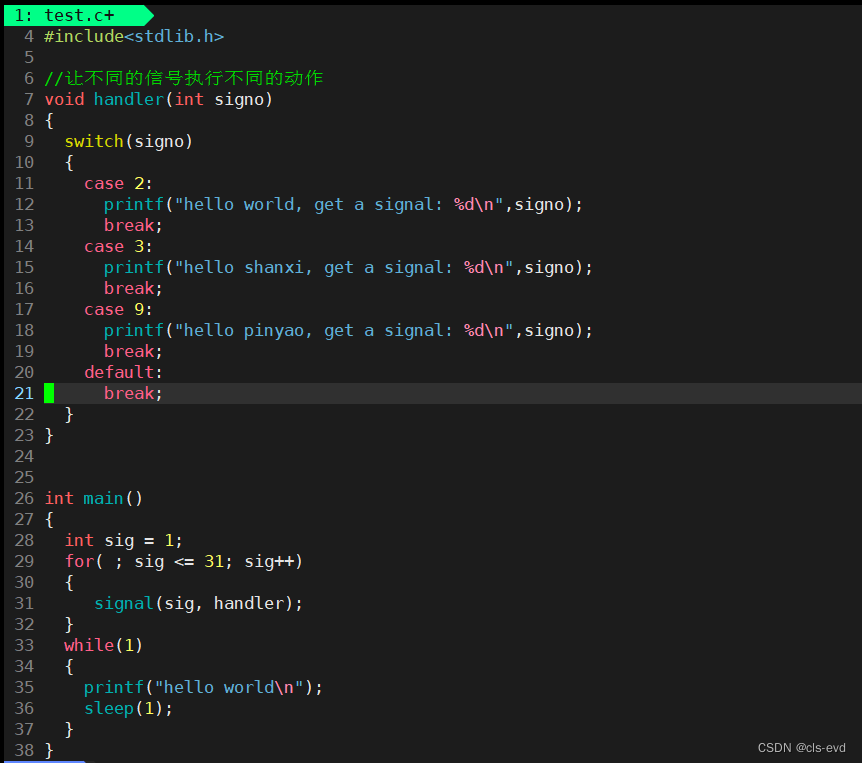
Task: Click the 'hello pinyao' printf line
Action: point(349,331)
